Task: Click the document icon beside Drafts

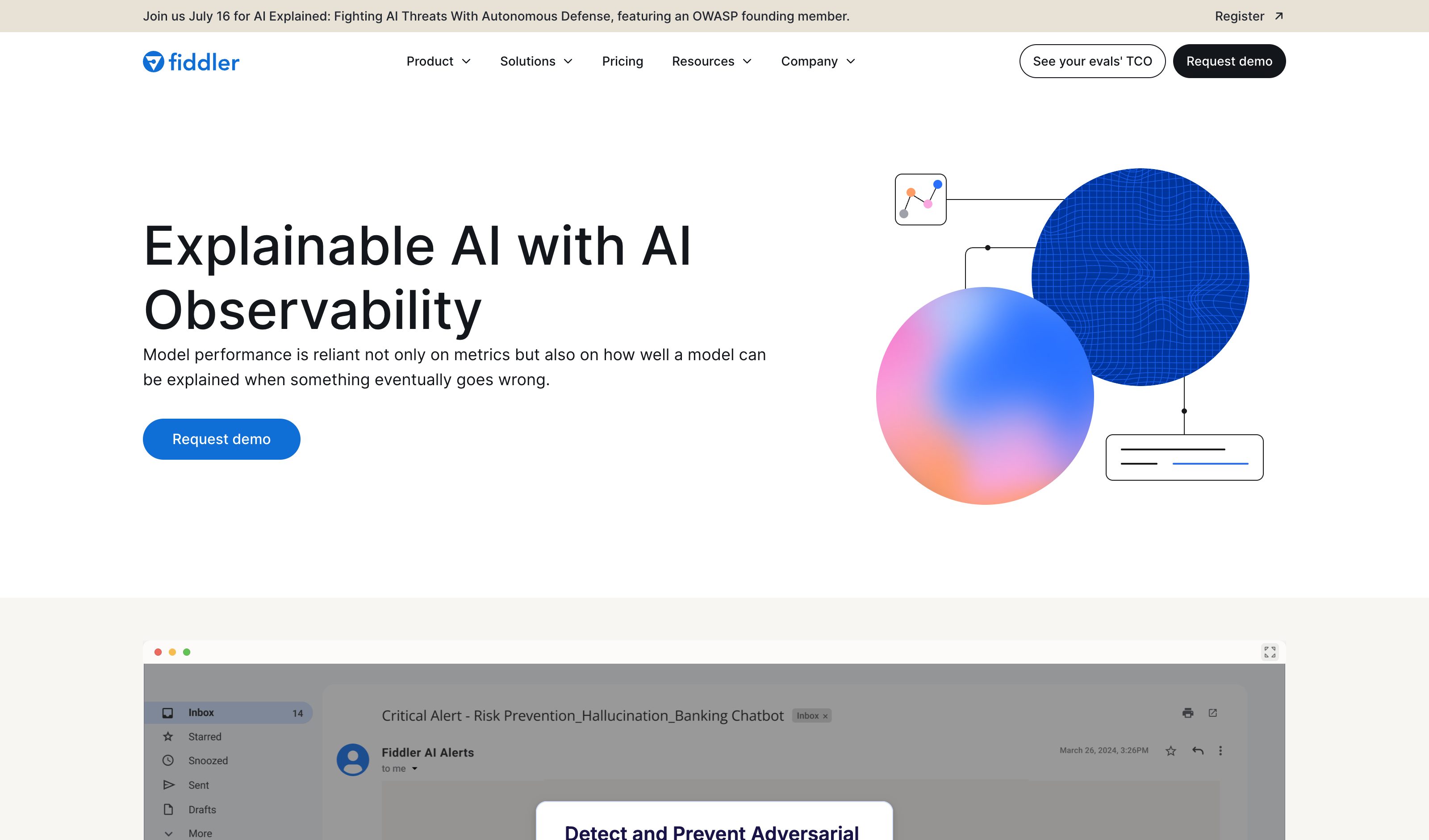Action: point(168,809)
